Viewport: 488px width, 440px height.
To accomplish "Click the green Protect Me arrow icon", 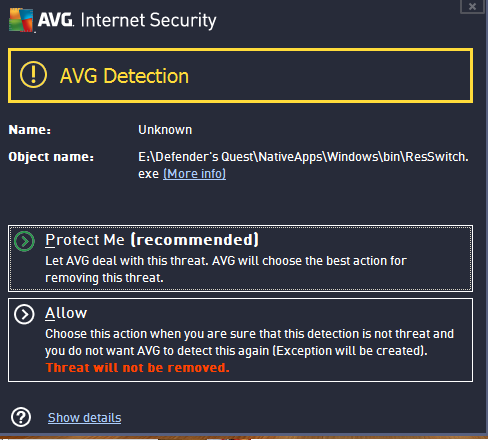I will click(24, 241).
